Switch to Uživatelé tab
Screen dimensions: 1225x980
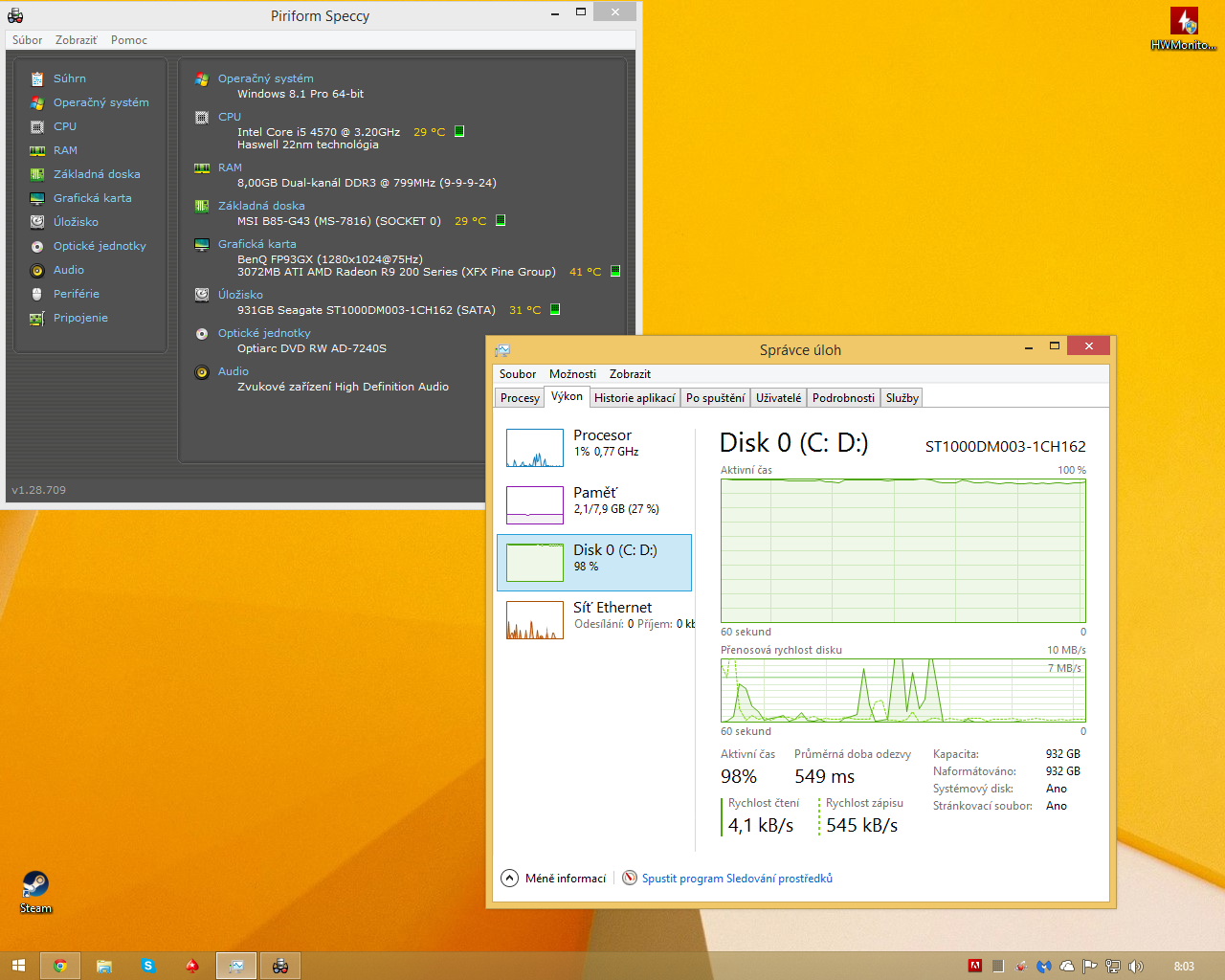[x=778, y=398]
